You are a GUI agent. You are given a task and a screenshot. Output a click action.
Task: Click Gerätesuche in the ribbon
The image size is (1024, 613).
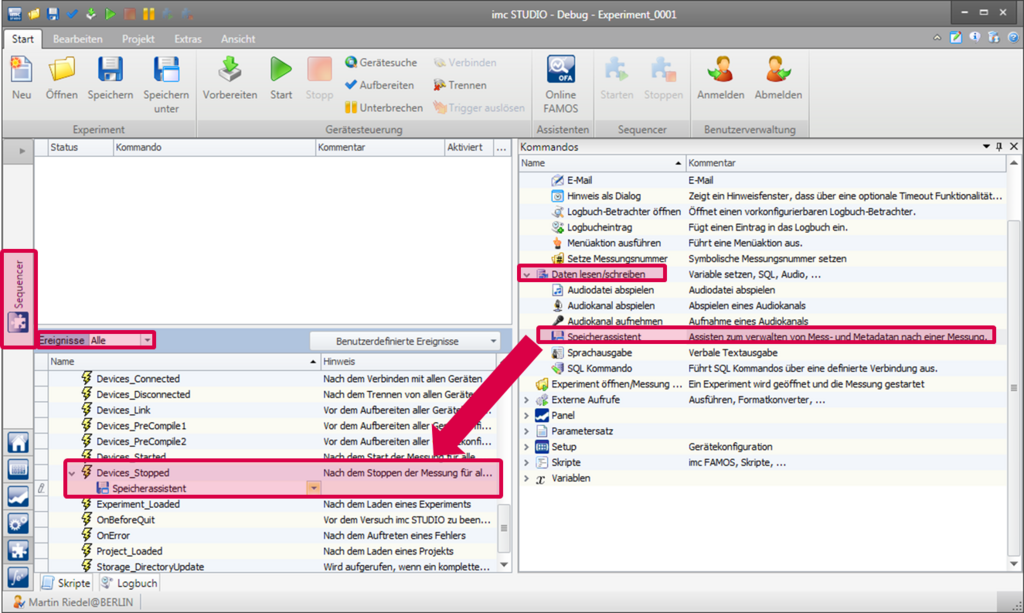point(382,62)
